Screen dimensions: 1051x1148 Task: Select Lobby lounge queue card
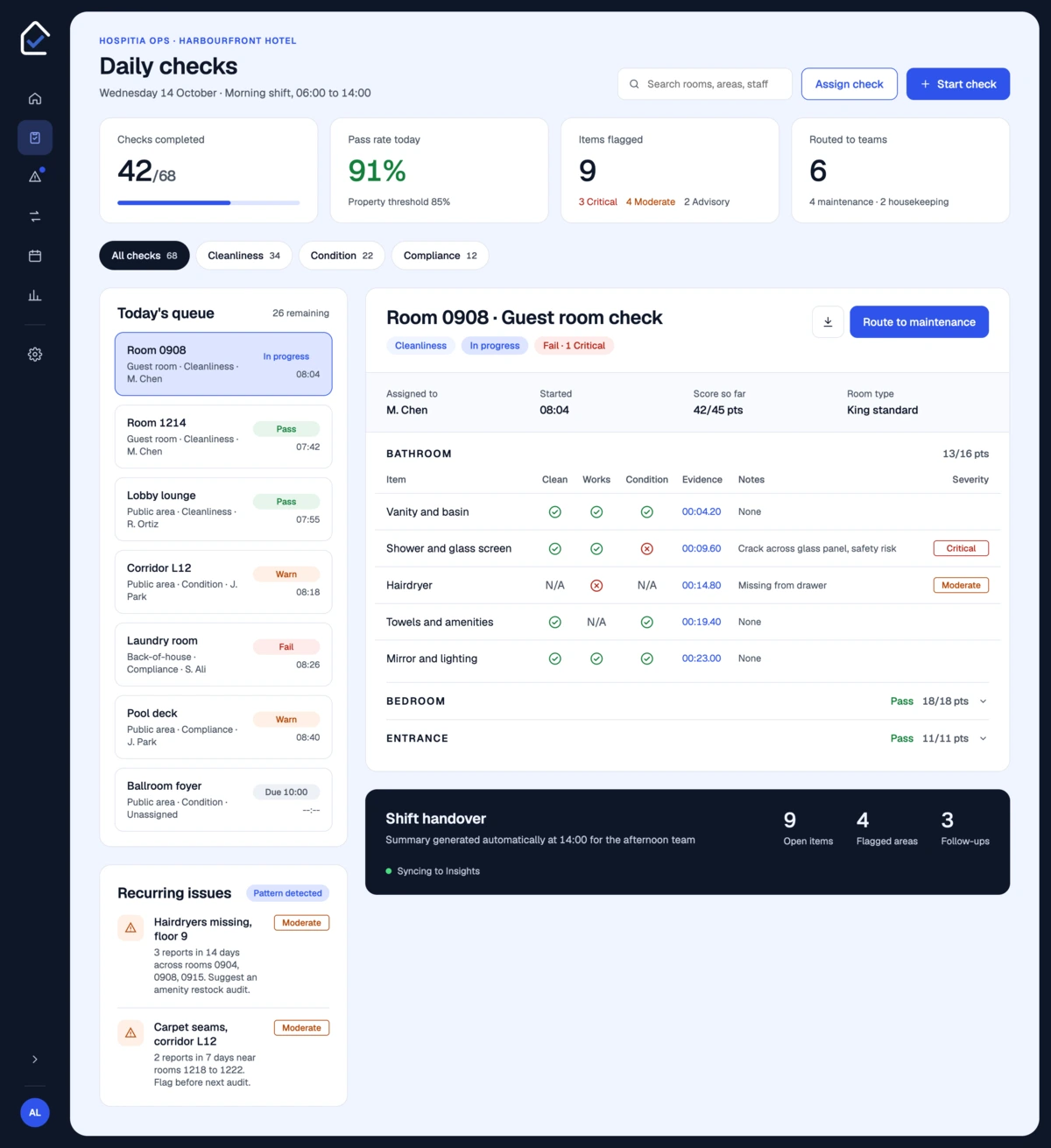tap(223, 510)
